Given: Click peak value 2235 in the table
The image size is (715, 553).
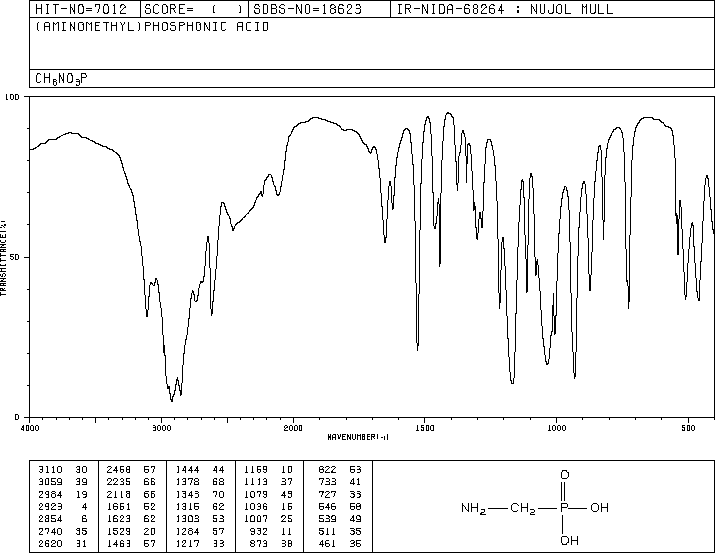Looking at the screenshot, I should click(x=119, y=482).
